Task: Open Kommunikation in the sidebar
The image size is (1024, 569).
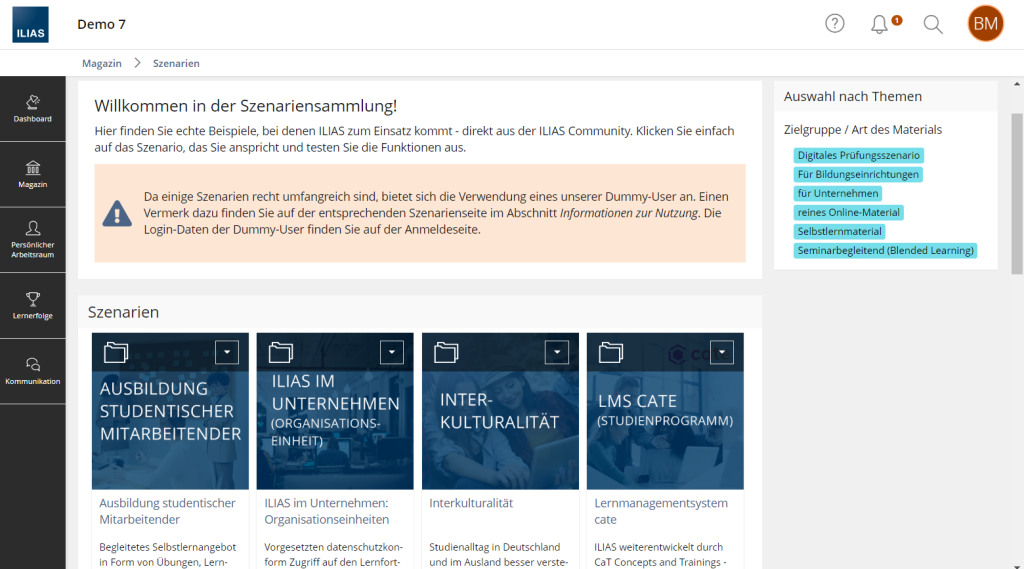Action: [32, 371]
